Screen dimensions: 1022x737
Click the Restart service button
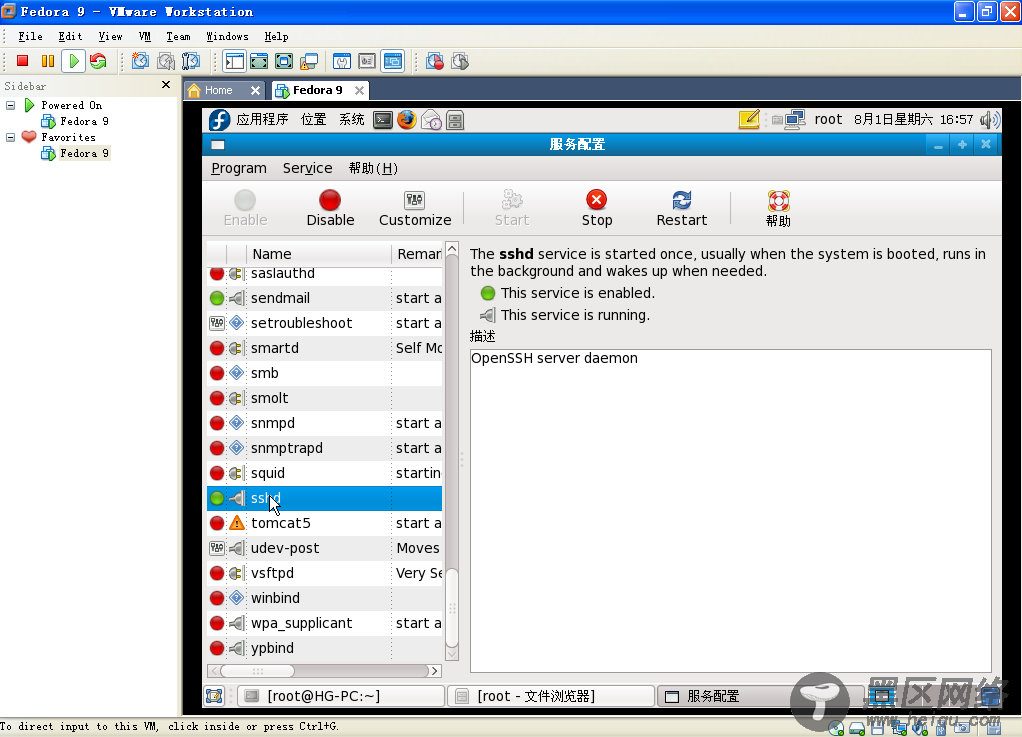(682, 208)
